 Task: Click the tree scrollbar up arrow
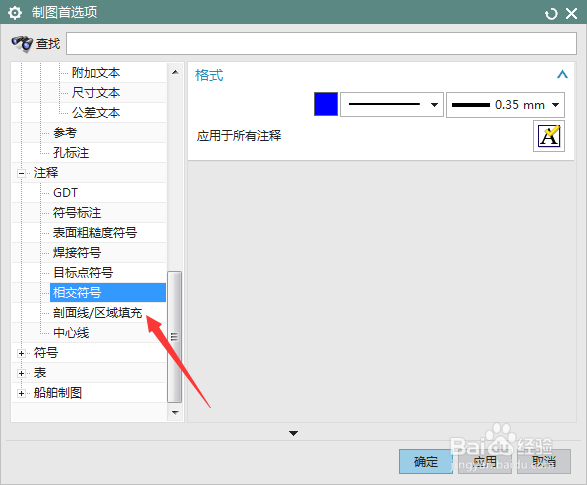(x=175, y=72)
